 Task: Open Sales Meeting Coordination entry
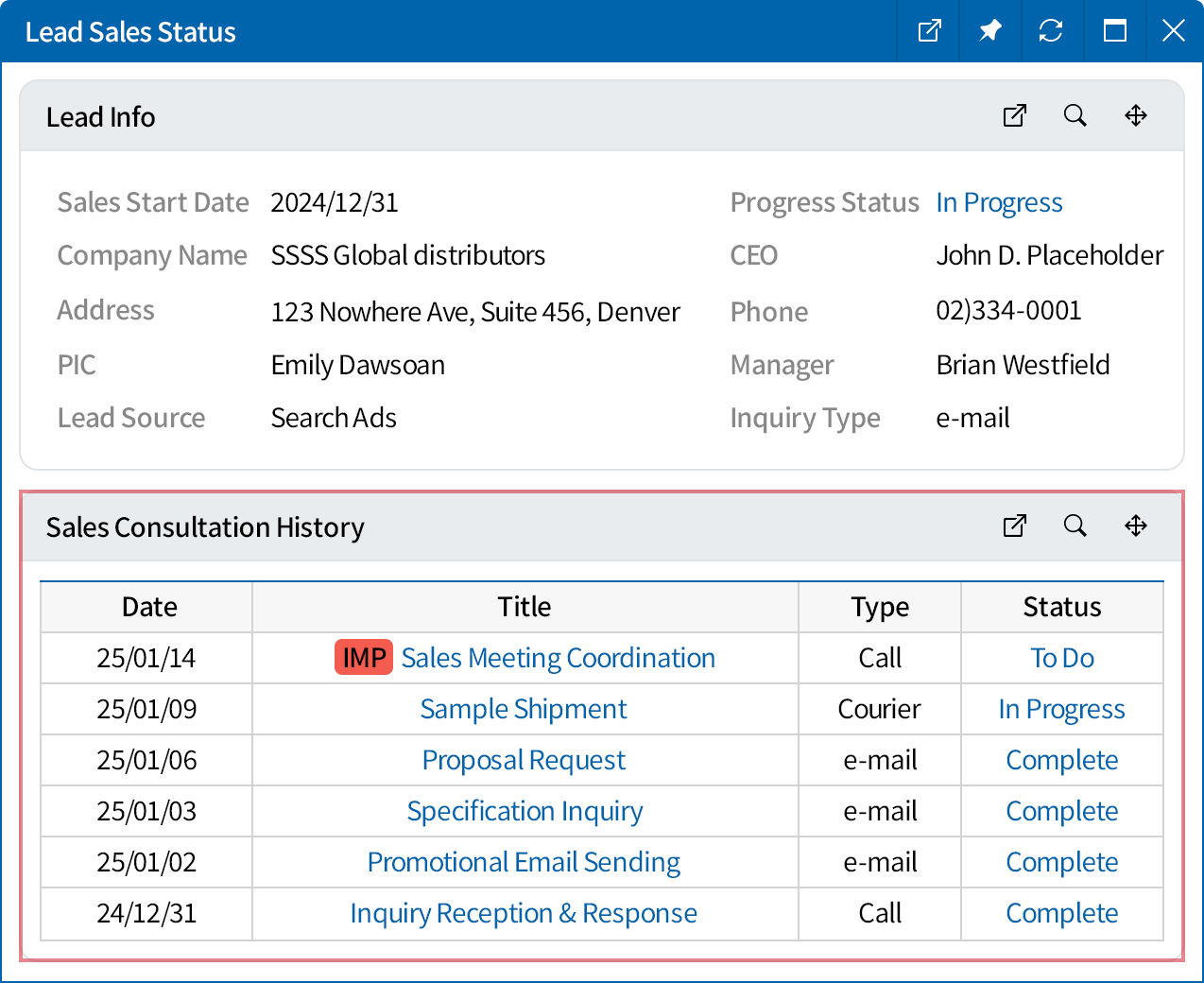coord(558,658)
